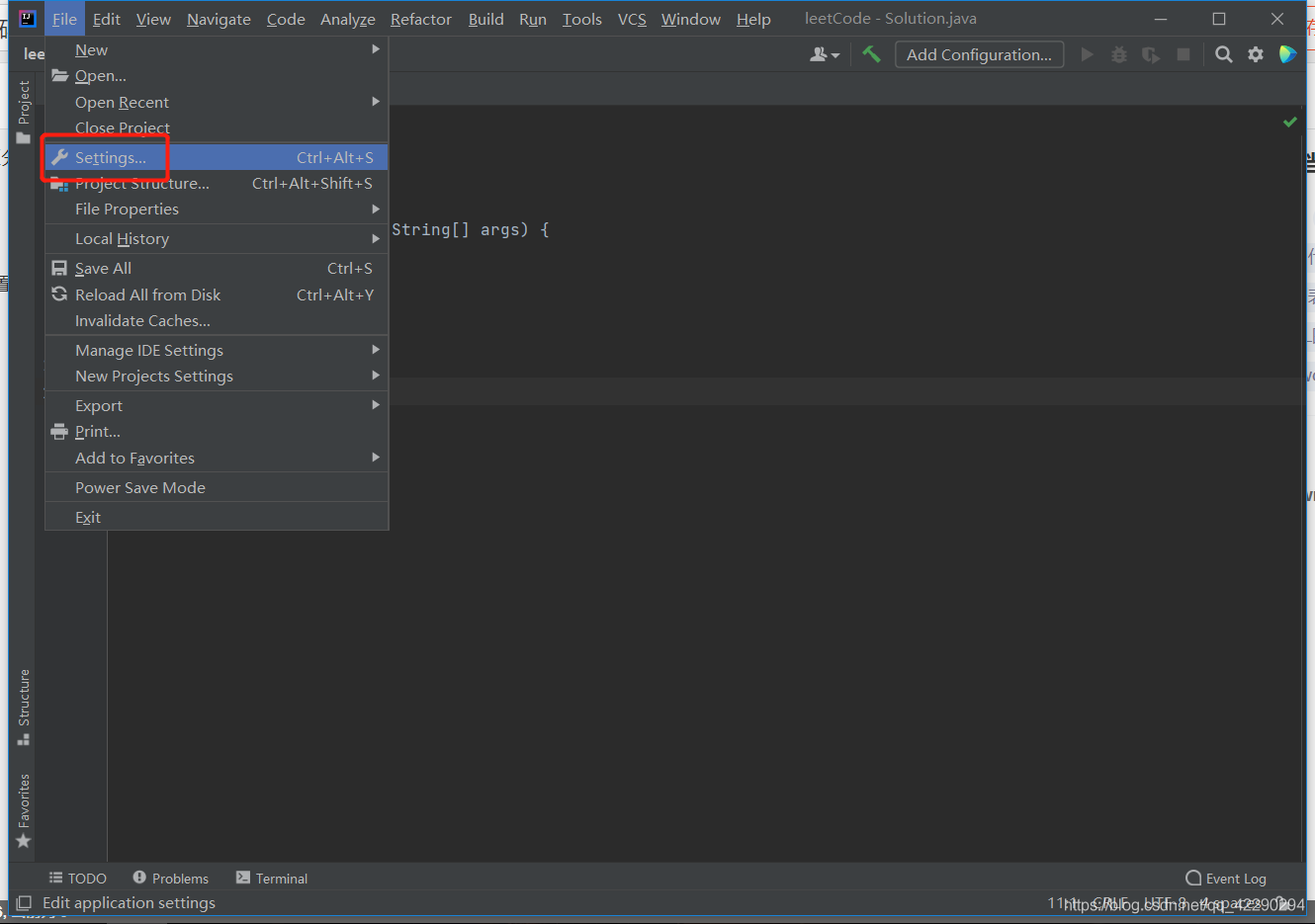Viewport: 1315px width, 924px height.
Task: Open the Help menu
Action: [x=753, y=19]
